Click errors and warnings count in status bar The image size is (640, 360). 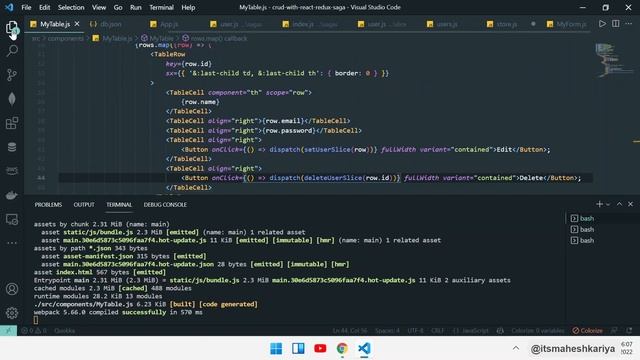34,331
